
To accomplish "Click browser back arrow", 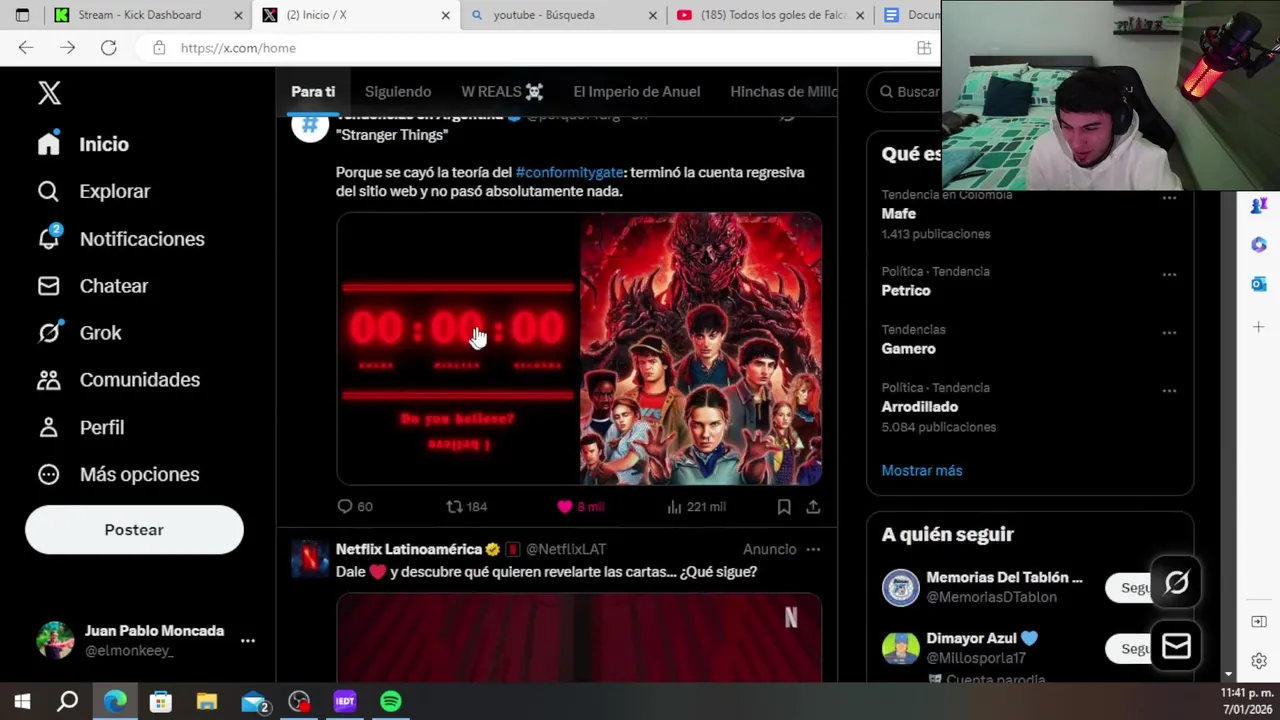I will pyautogui.click(x=26, y=48).
